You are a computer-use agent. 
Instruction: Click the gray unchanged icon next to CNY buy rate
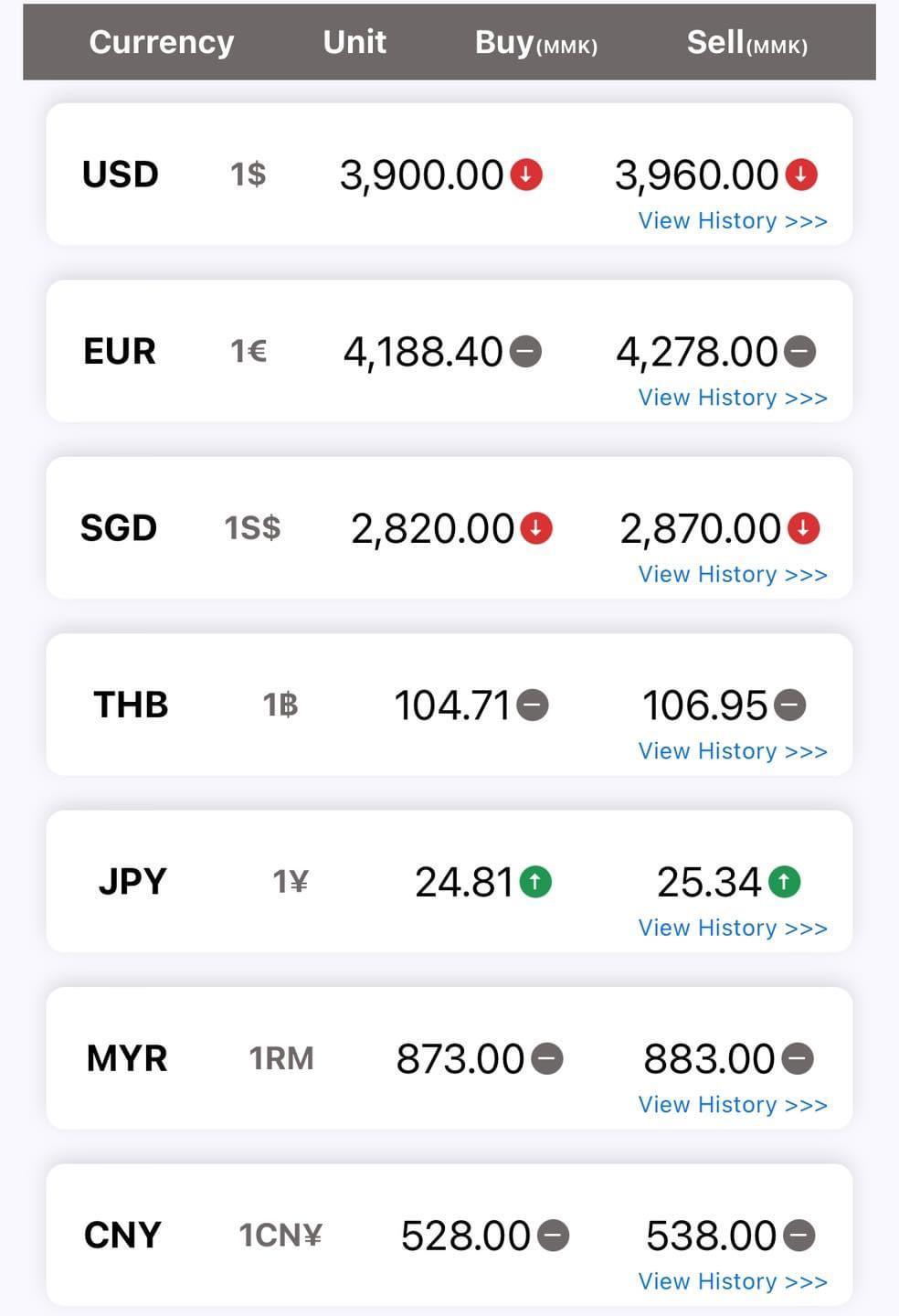click(553, 1236)
